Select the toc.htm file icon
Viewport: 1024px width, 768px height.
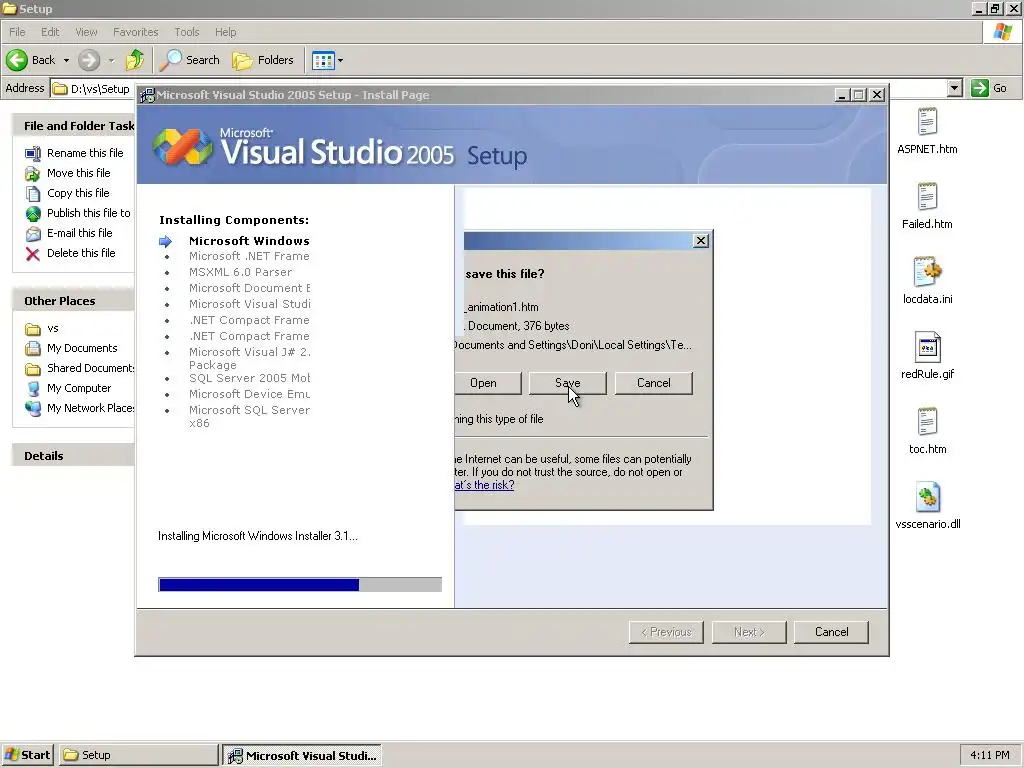pyautogui.click(x=927, y=423)
